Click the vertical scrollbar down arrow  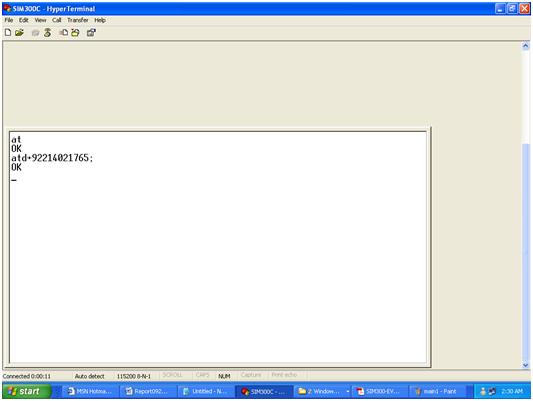526,365
